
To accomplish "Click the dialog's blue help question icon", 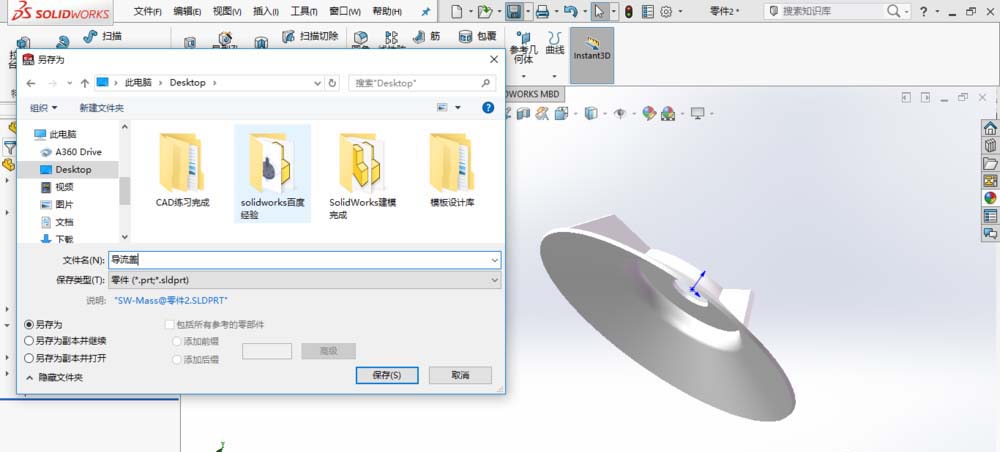I will coord(488,107).
